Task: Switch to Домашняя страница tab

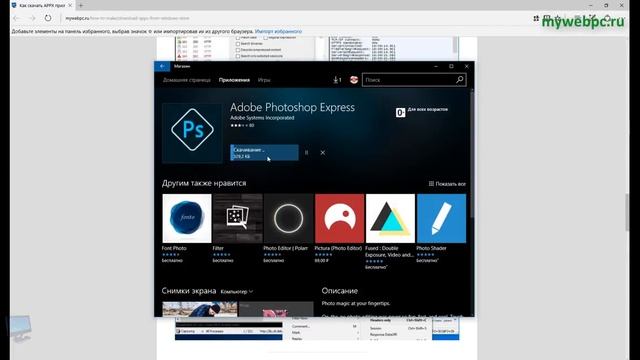Action: coord(187,80)
